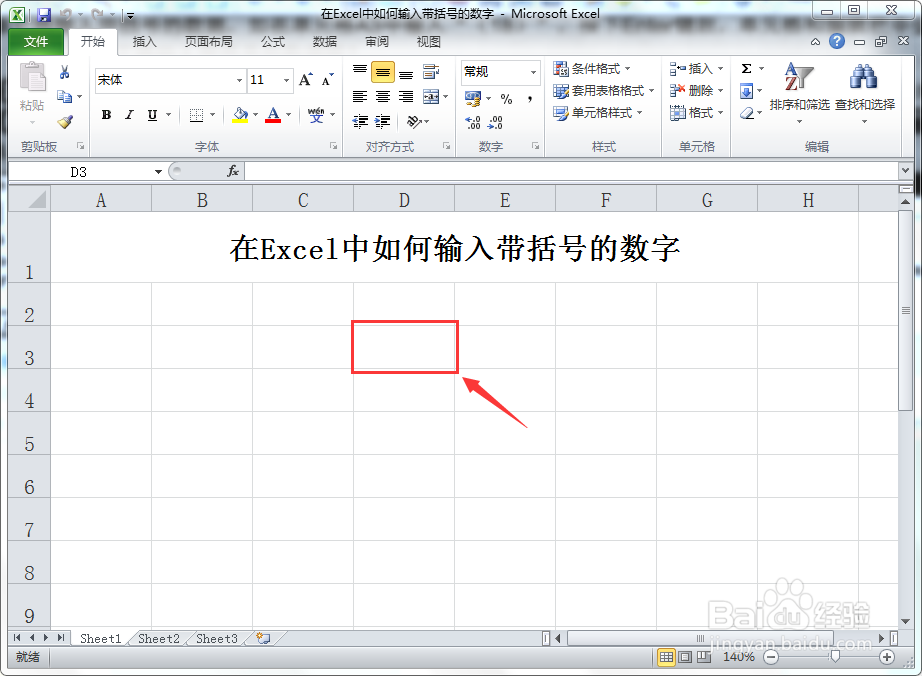Switch to the 公式 Formulas tab
Image resolution: width=922 pixels, height=676 pixels.
coord(273,42)
